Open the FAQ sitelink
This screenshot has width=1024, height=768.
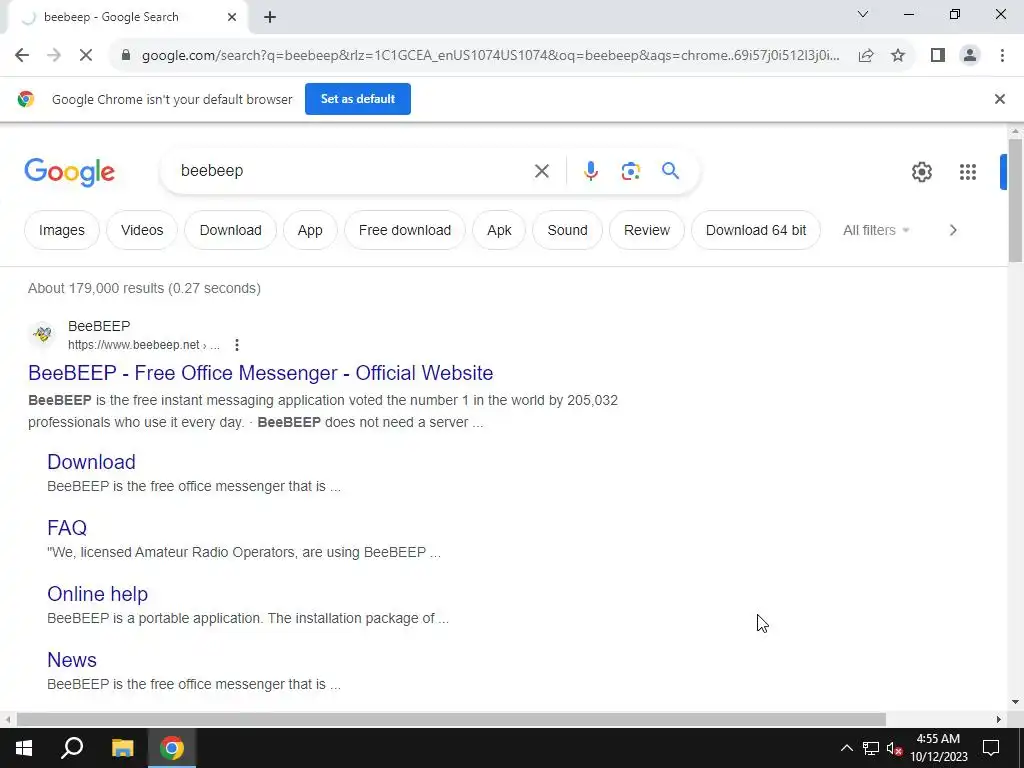67,528
